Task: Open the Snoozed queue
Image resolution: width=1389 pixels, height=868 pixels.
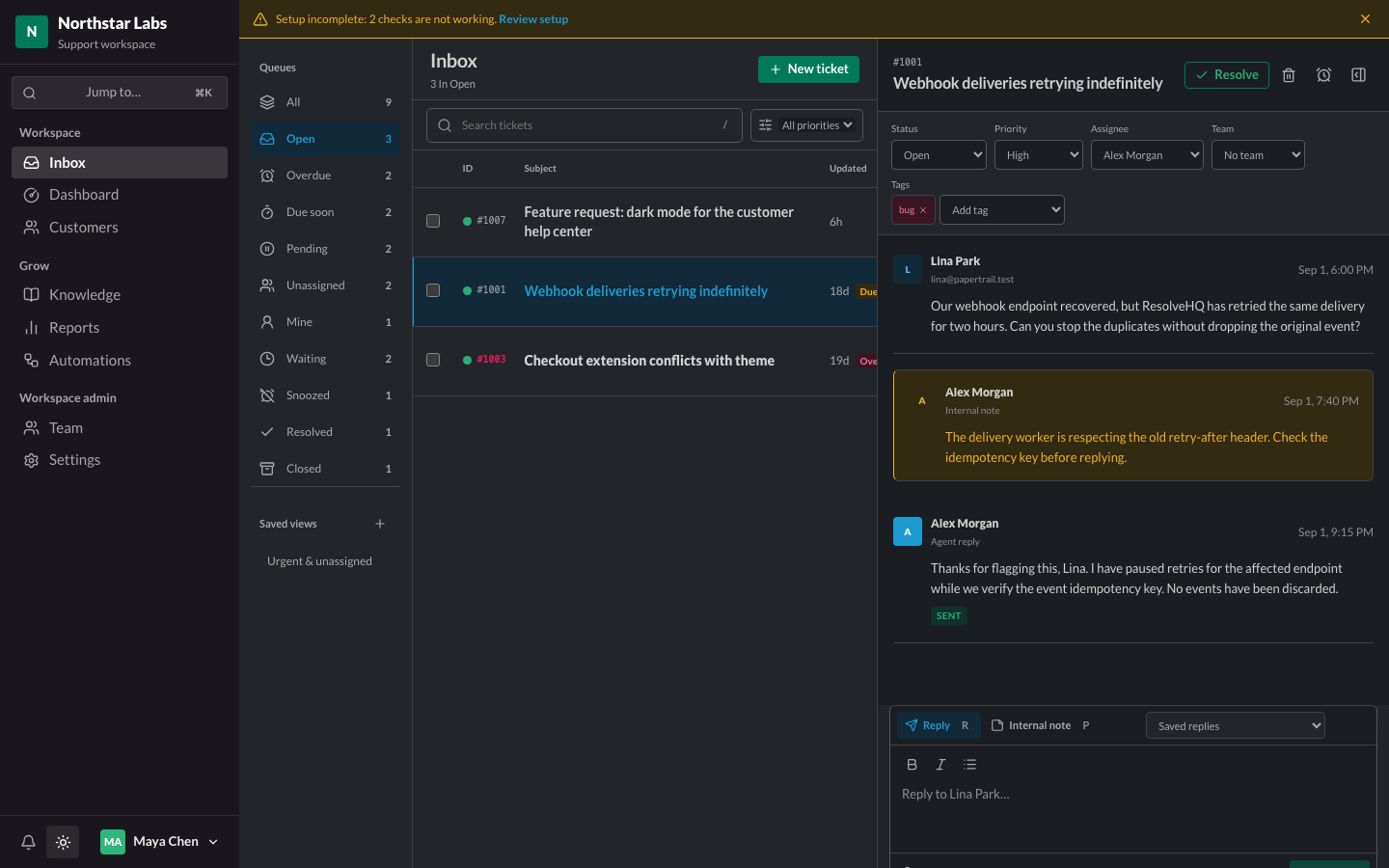Action: [x=326, y=395]
